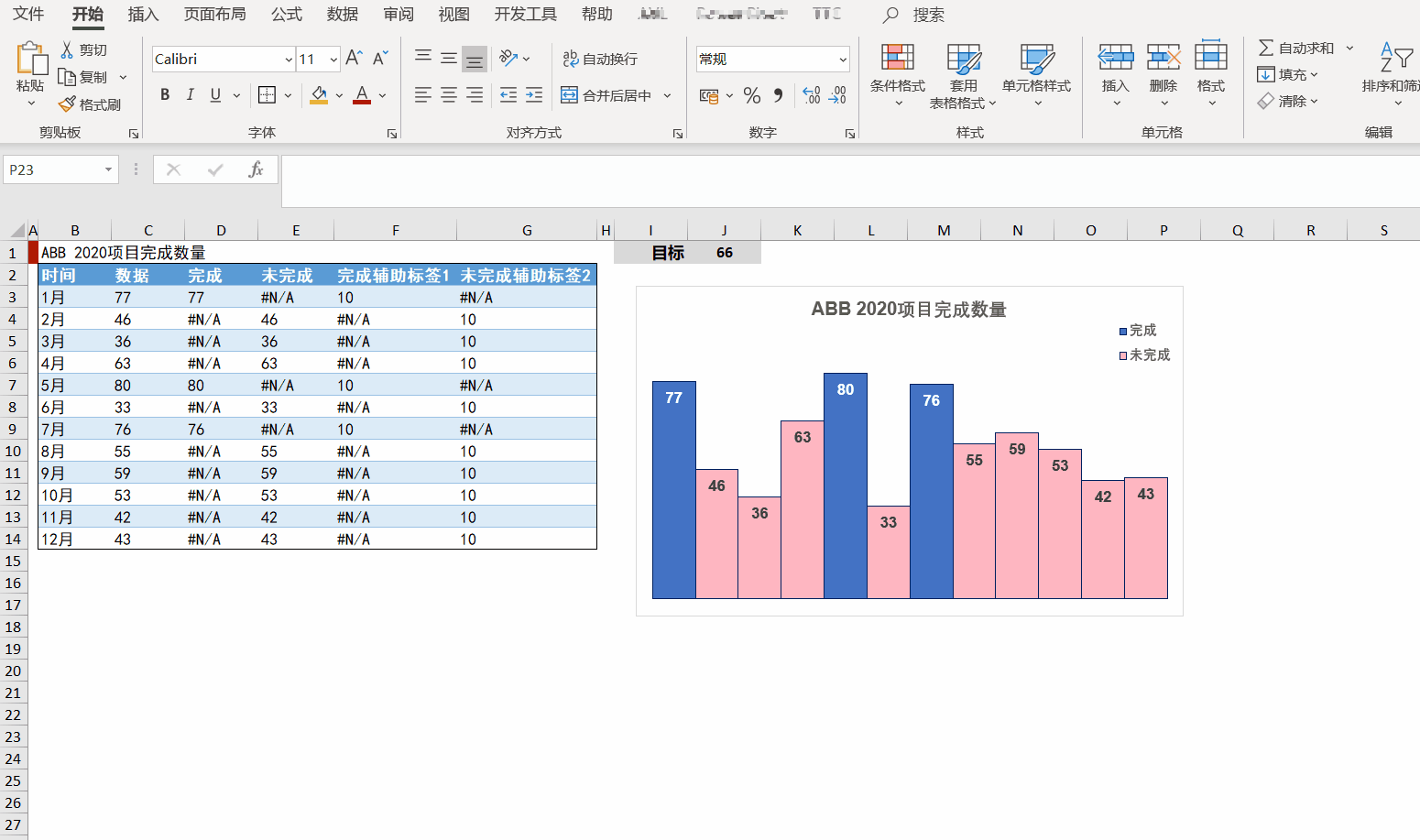
Task: Click Wrap Text (自动换行)
Action: [600, 59]
